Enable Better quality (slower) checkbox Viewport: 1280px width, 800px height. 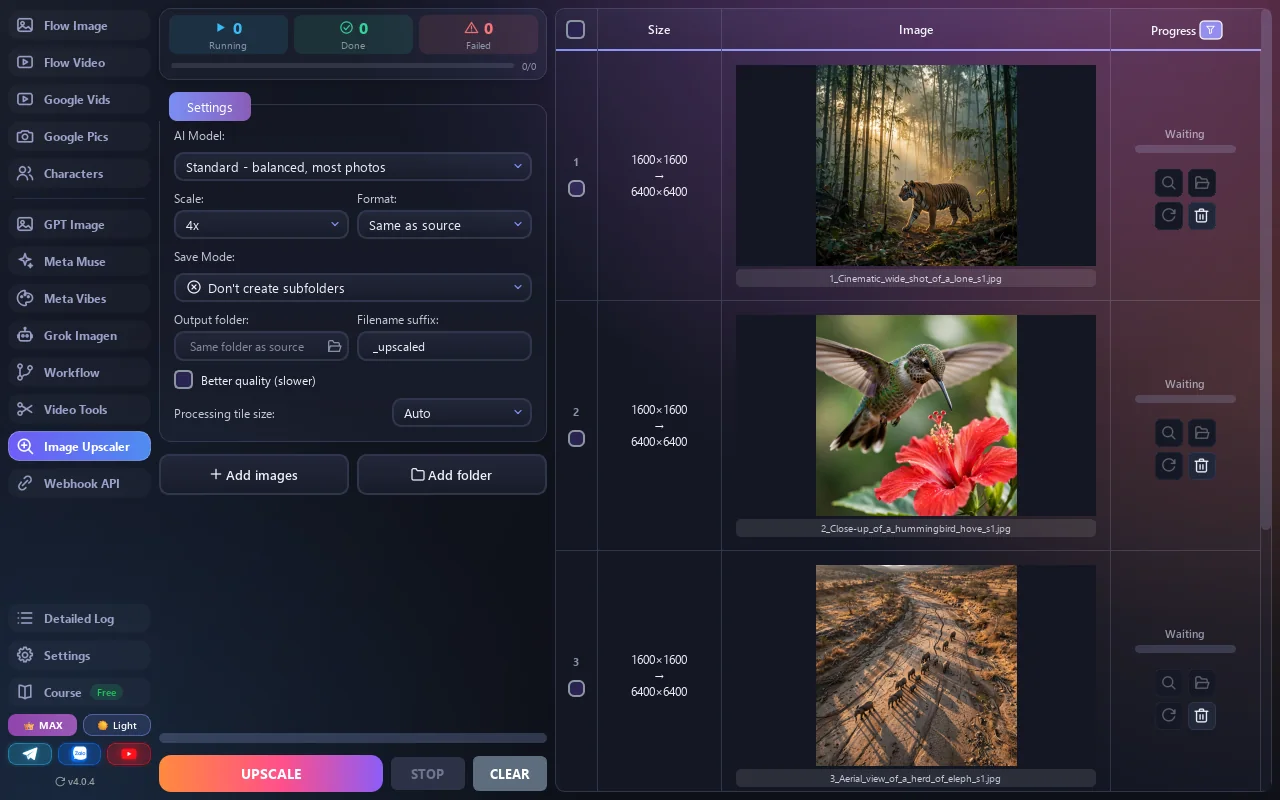pos(183,380)
